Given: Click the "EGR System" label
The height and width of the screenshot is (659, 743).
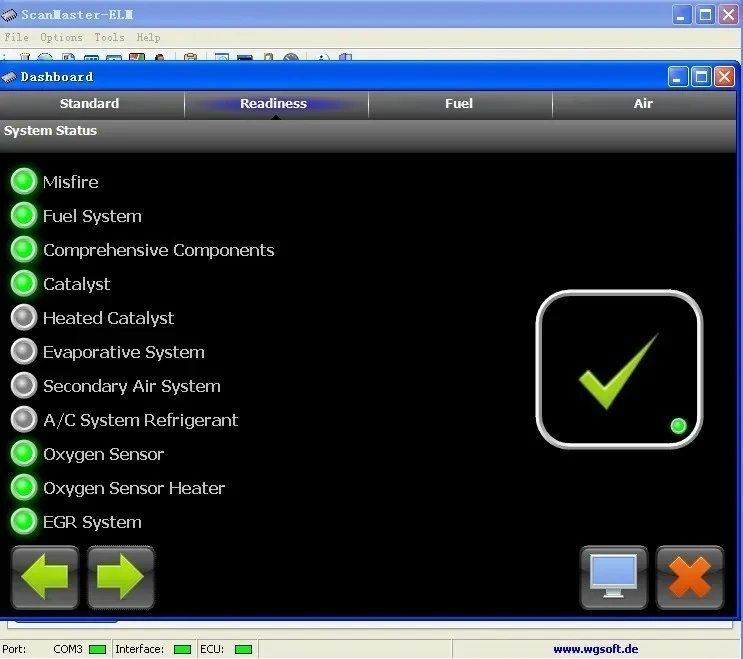Looking at the screenshot, I should coord(92,523).
